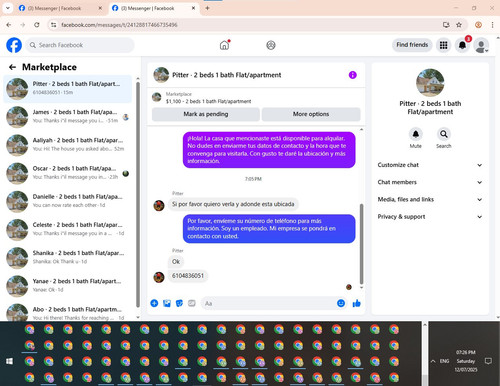Image resolution: width=500 pixels, height=386 pixels.
Task: Click Pitter's profile picture in right panel
Action: [430, 83]
